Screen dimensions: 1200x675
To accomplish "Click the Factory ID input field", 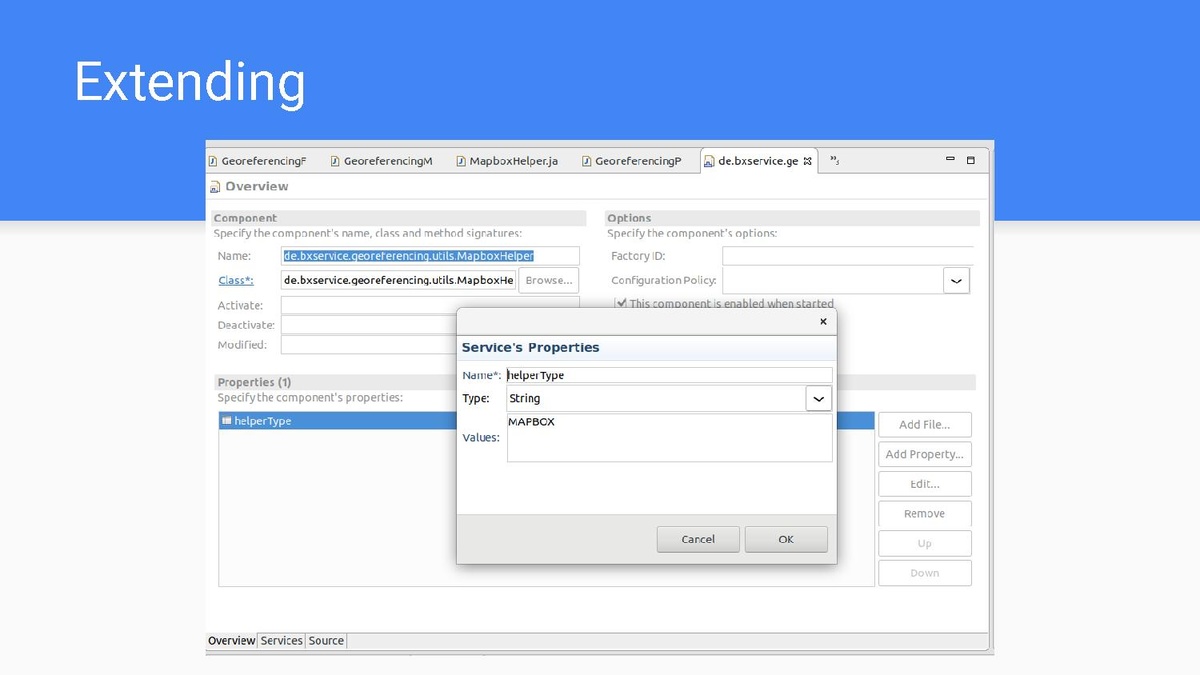I will coord(847,256).
